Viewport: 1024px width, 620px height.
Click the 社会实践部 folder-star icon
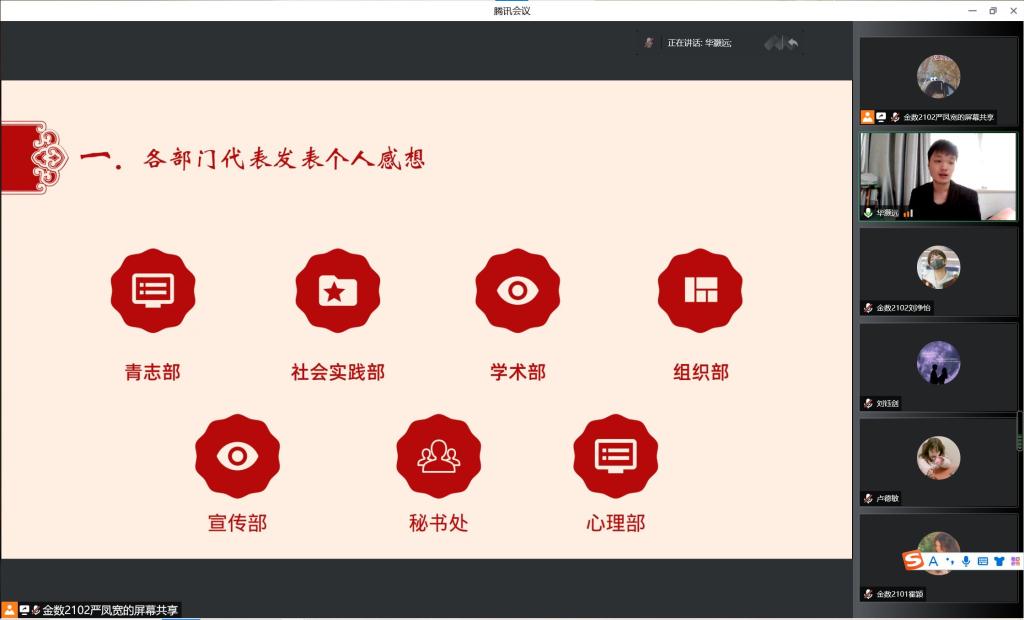point(337,291)
